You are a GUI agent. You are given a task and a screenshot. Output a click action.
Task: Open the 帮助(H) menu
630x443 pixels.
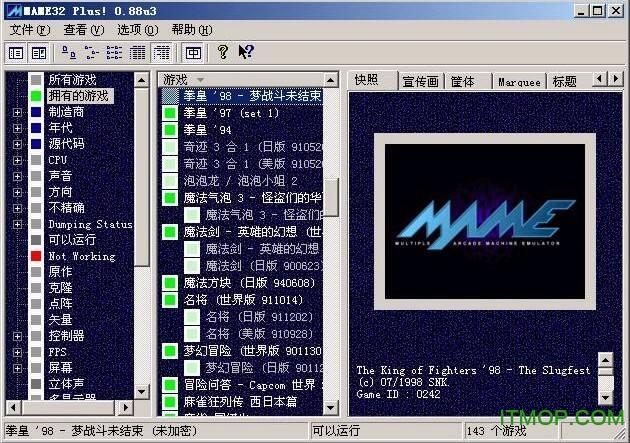(x=192, y=30)
